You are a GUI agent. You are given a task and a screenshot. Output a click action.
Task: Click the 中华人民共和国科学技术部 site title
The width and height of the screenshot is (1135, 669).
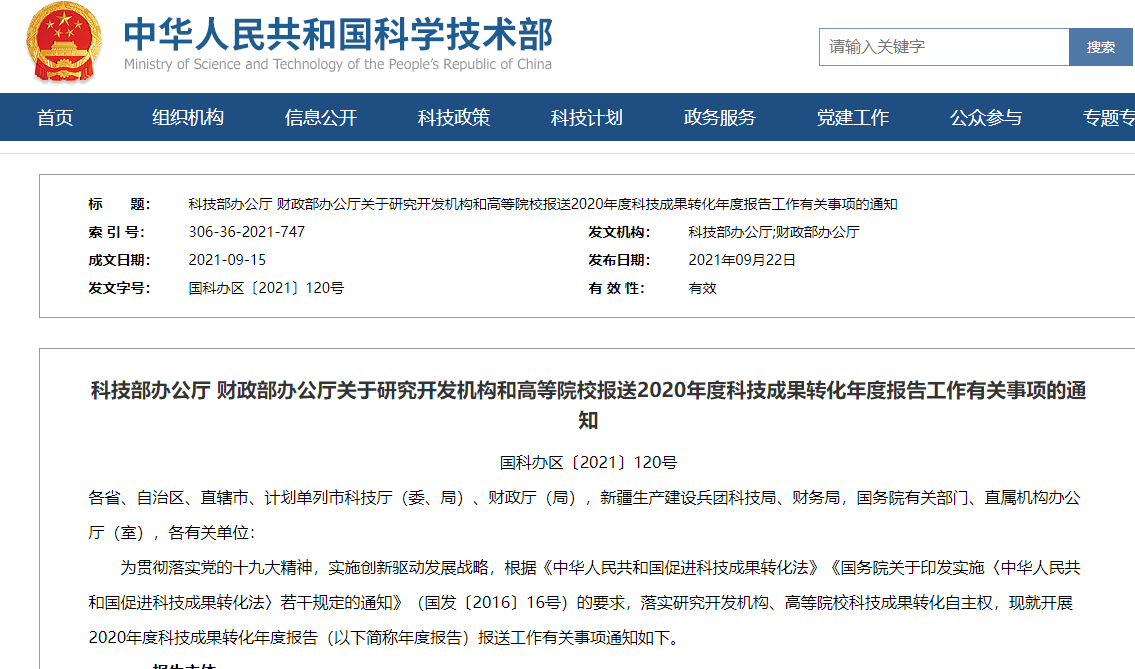(x=337, y=35)
